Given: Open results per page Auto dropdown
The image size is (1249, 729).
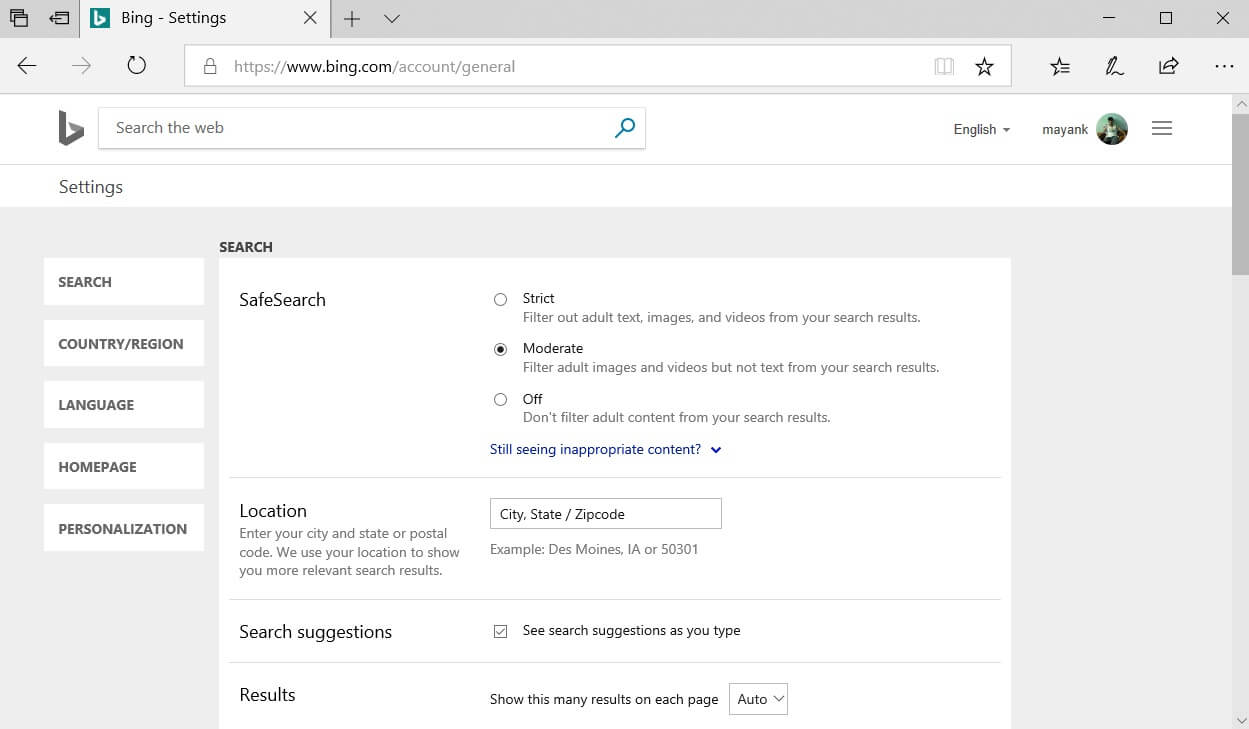Looking at the screenshot, I should coord(758,699).
